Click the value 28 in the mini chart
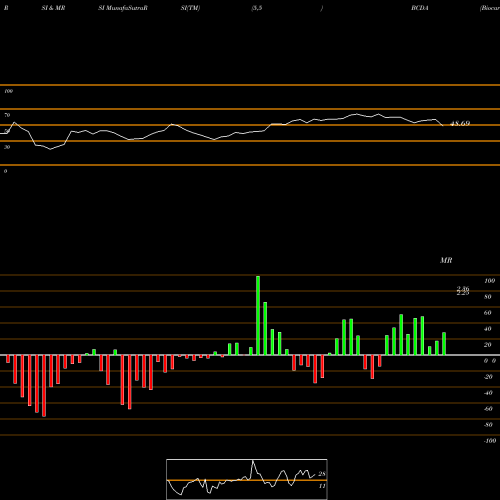Image resolution: width=500 pixels, height=500 pixels. pyautogui.click(x=322, y=474)
